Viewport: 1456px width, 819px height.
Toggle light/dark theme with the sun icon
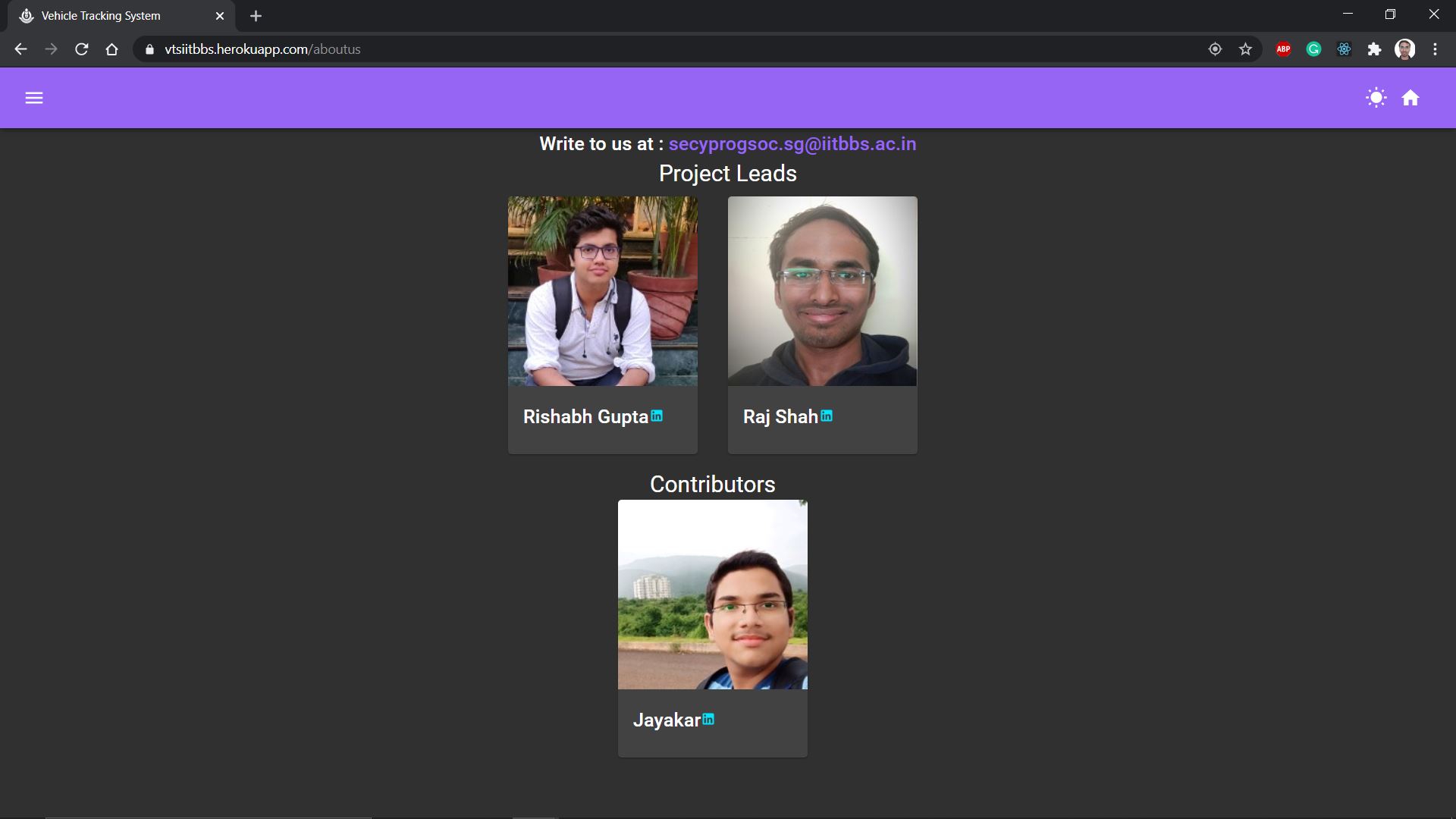1376,98
